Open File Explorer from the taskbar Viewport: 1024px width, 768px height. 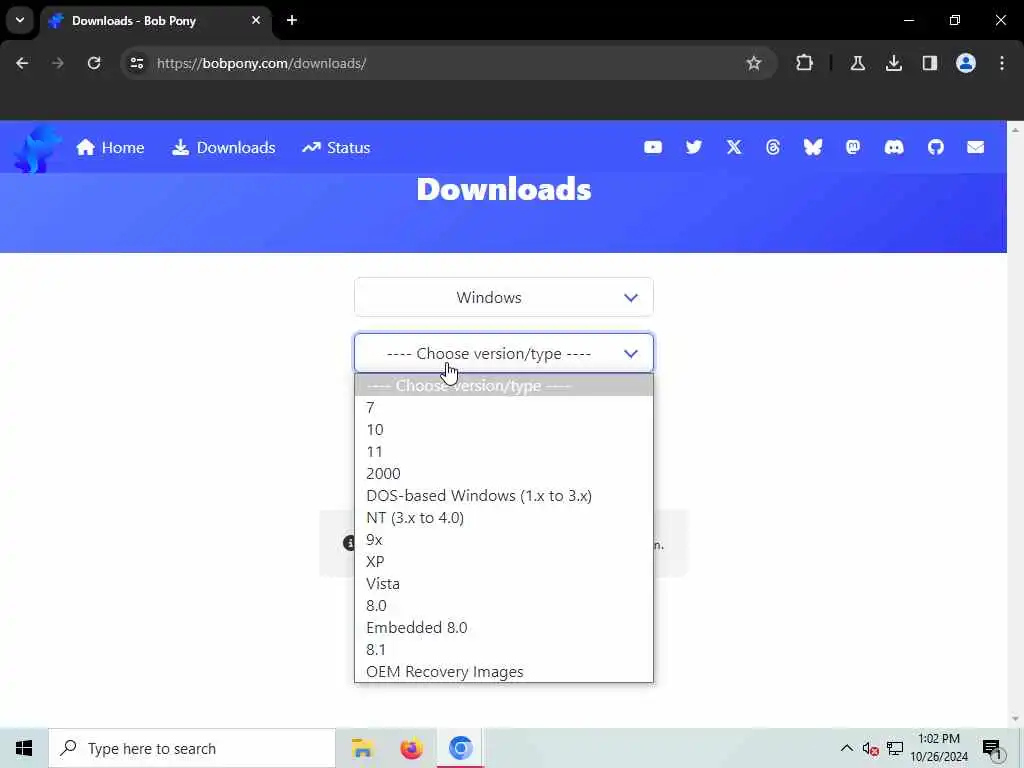point(362,748)
